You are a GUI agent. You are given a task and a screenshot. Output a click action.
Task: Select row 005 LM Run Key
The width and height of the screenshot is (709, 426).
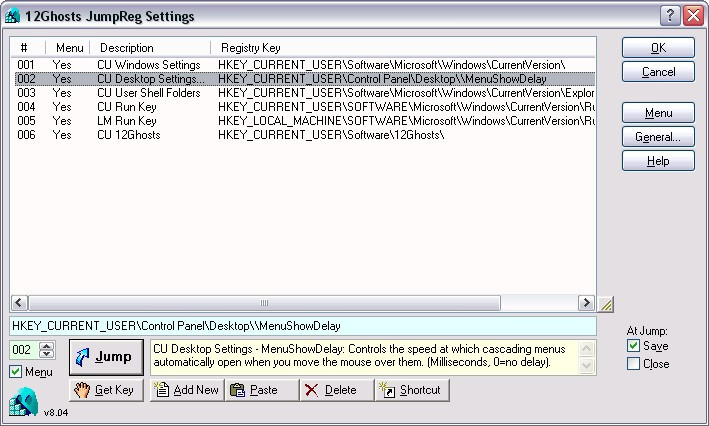pos(305,121)
